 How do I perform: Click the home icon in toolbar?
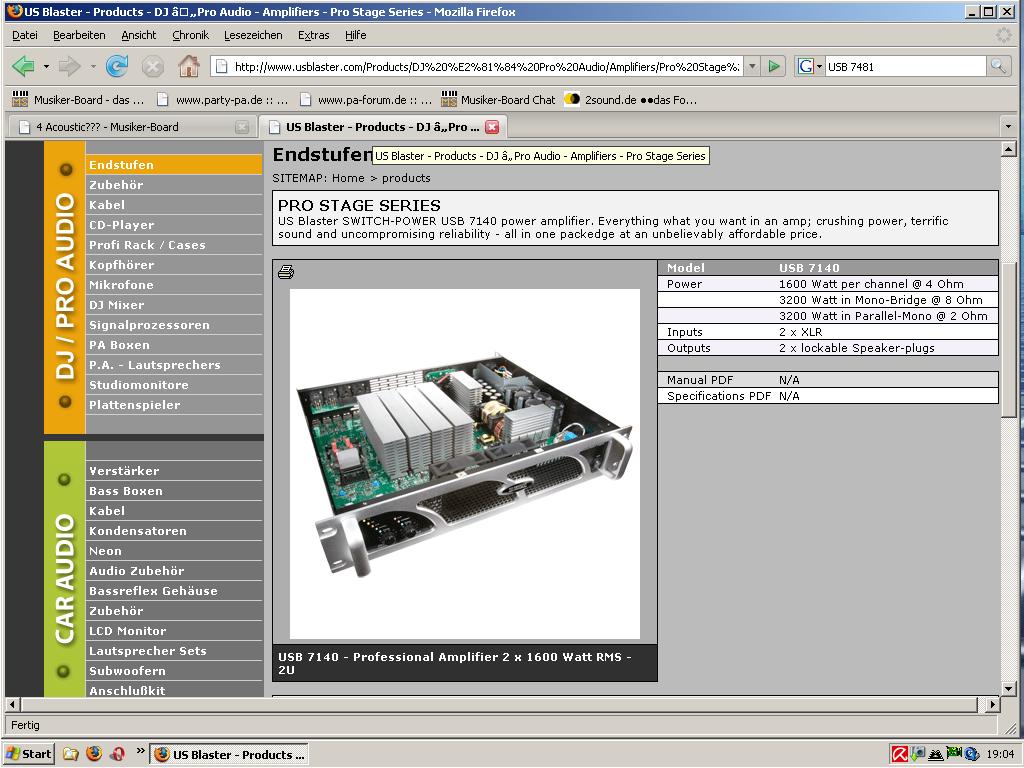188,67
